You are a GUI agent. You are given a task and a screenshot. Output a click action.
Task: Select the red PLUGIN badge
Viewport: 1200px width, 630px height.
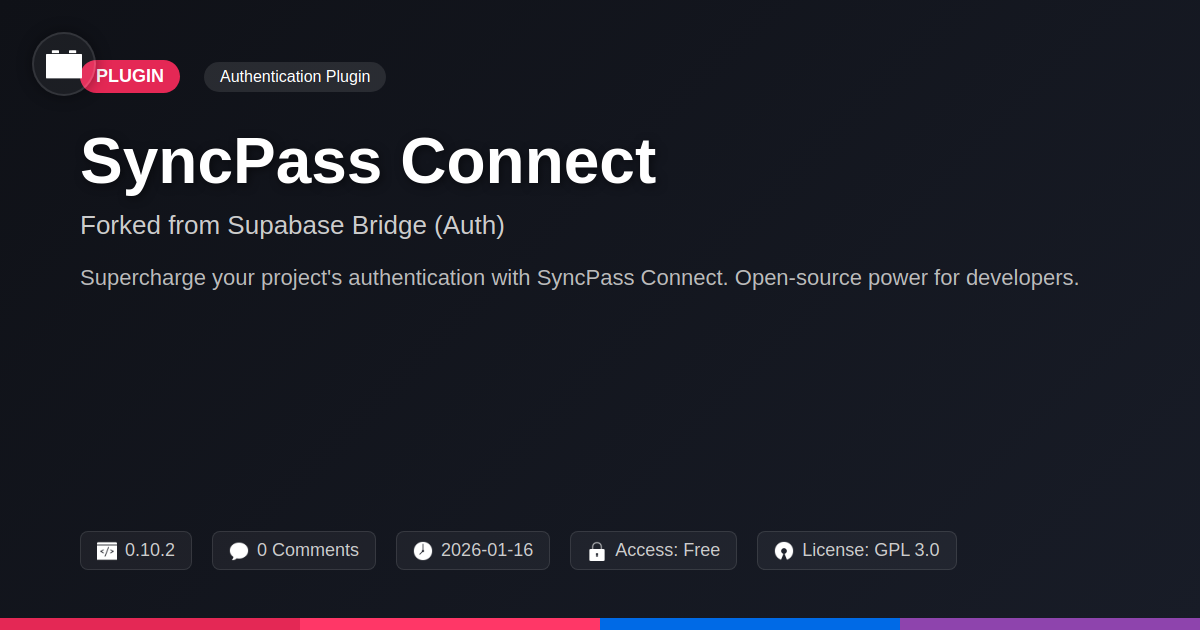[x=130, y=76]
